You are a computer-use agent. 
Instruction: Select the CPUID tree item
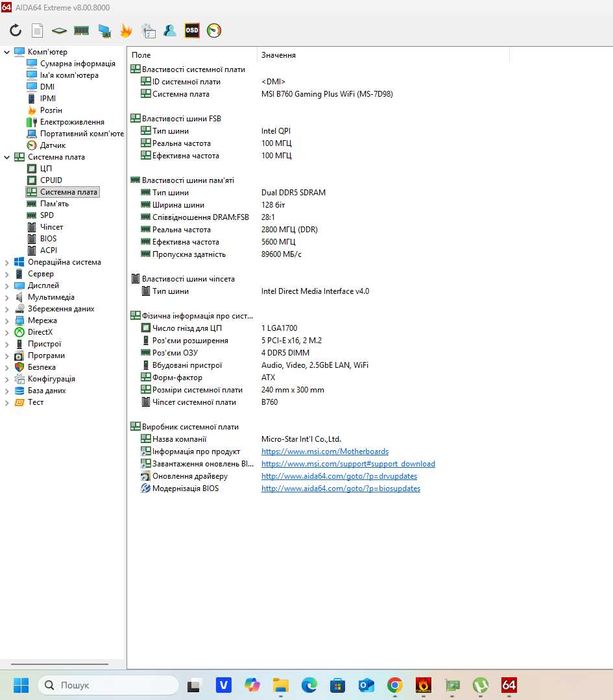[x=51, y=180]
